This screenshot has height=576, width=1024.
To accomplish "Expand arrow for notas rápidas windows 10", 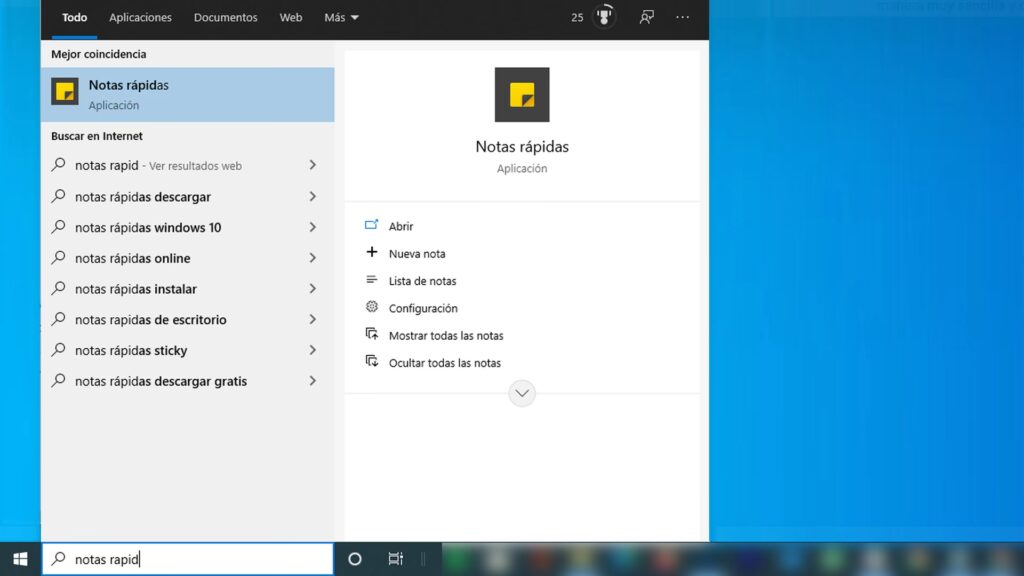I will [x=312, y=227].
